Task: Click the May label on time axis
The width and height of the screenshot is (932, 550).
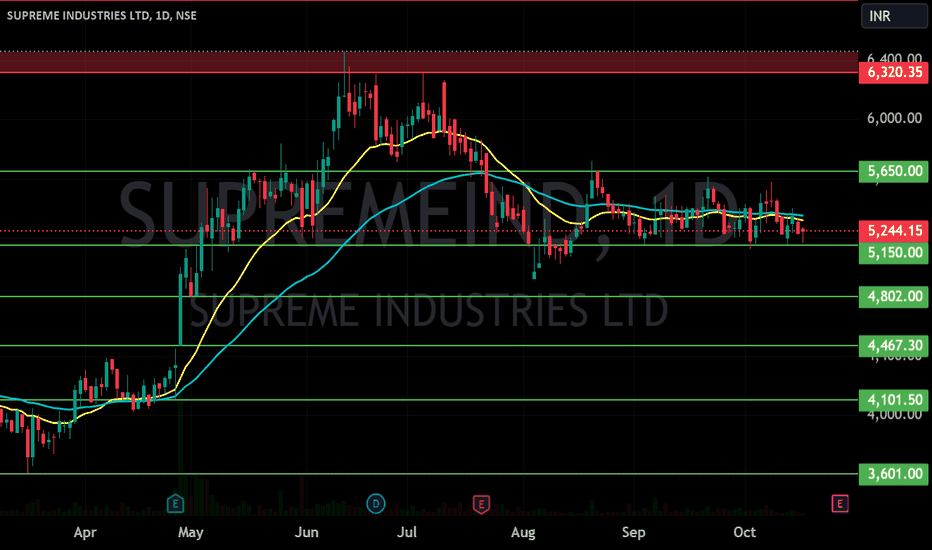Action: click(x=190, y=532)
